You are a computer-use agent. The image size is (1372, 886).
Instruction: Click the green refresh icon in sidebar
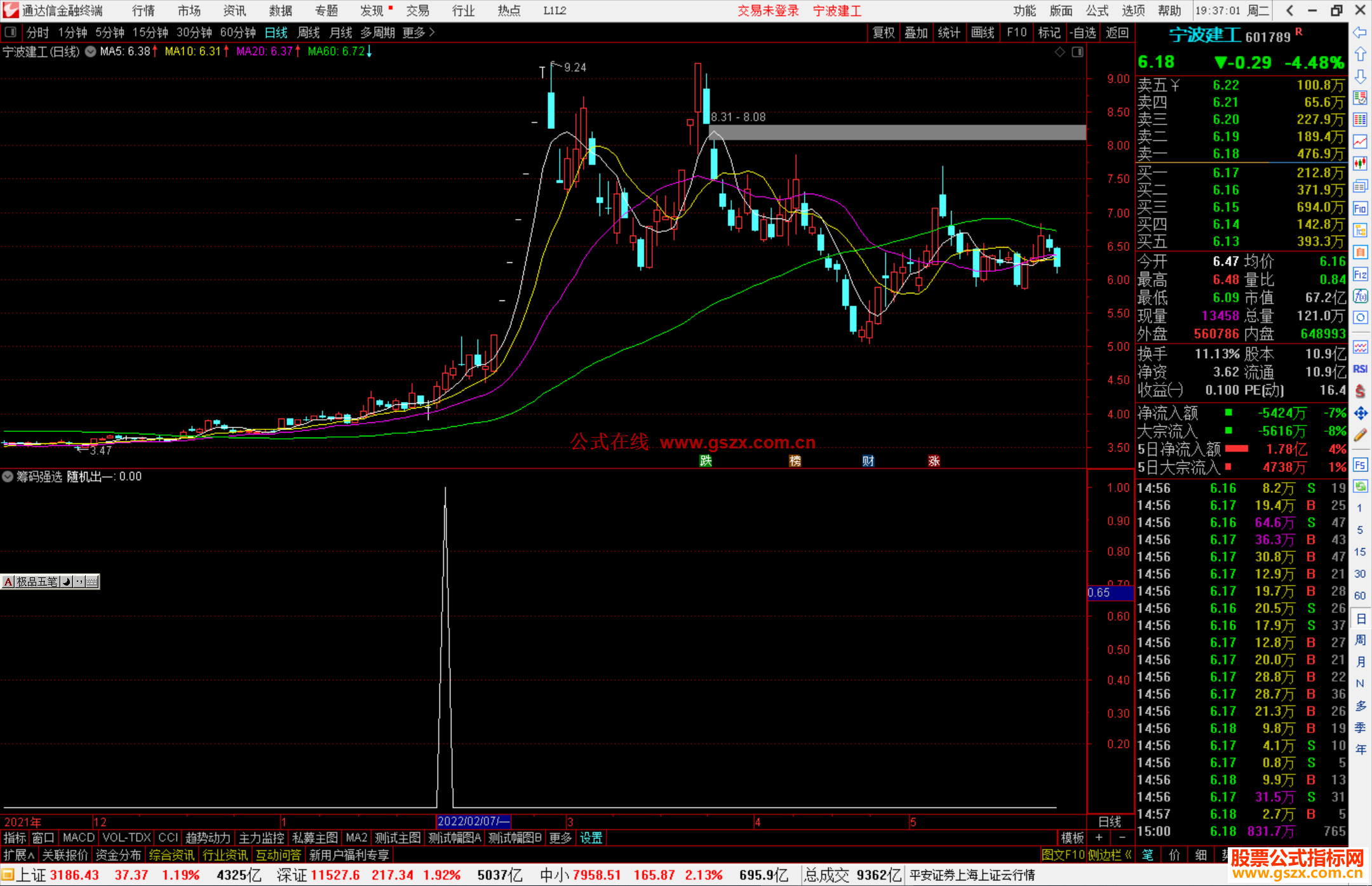coord(1360,487)
